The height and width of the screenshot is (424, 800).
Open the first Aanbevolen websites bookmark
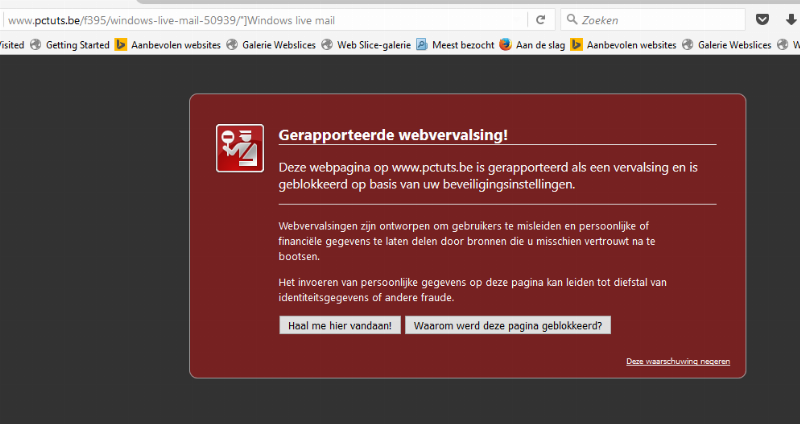176,44
